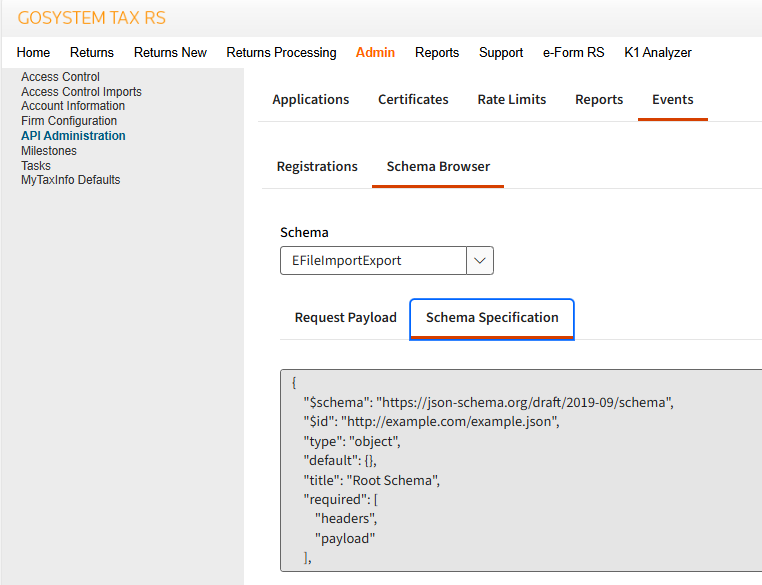The width and height of the screenshot is (762, 585).
Task: Click the Admin menu item
Action: coord(375,53)
